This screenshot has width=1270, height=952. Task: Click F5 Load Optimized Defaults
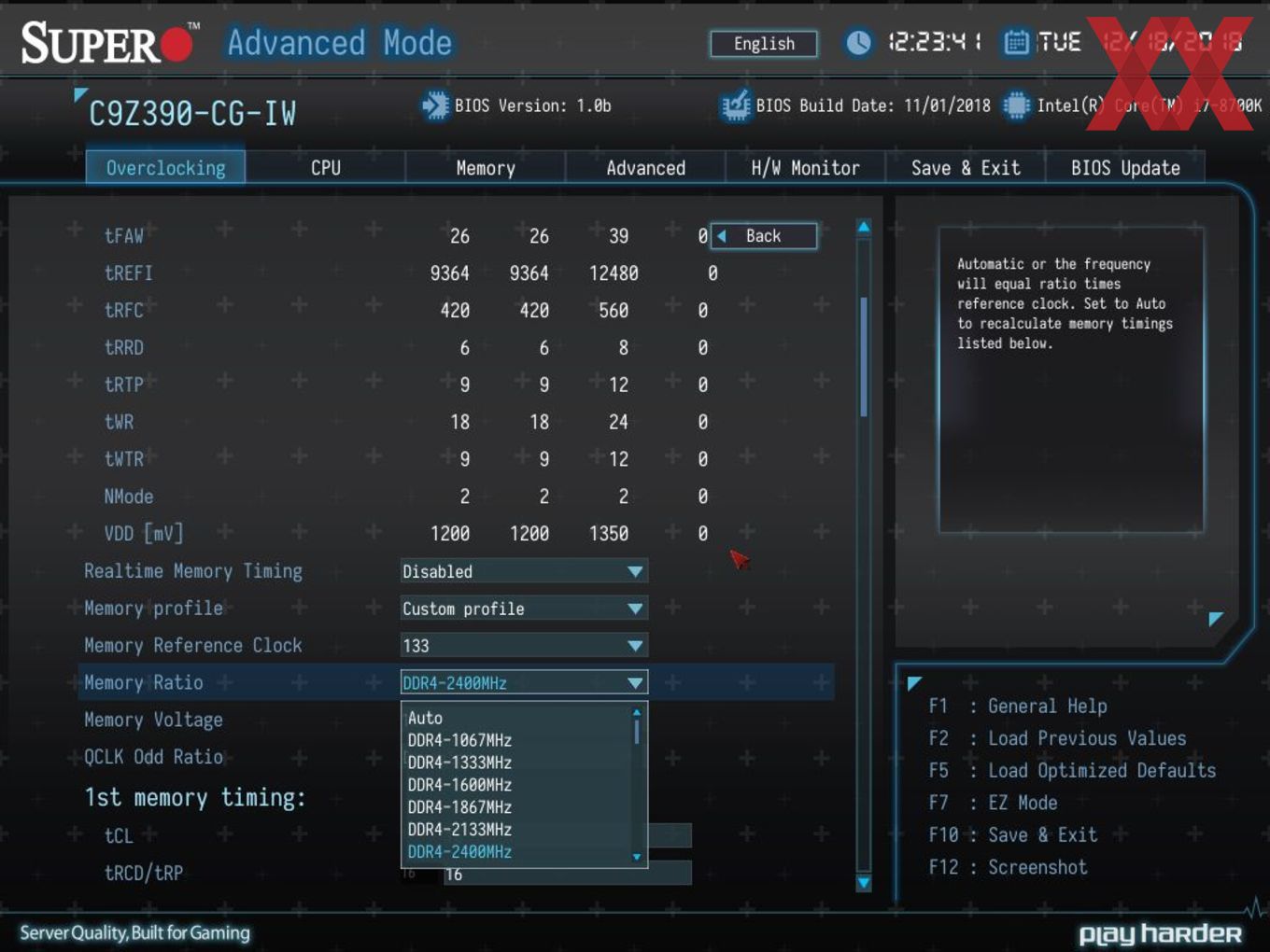pyautogui.click(x=1072, y=771)
